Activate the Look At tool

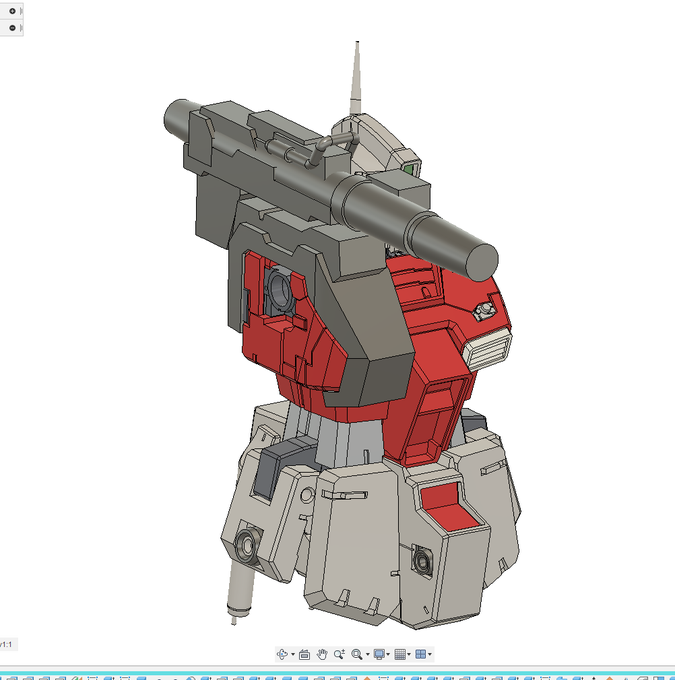pos(305,654)
